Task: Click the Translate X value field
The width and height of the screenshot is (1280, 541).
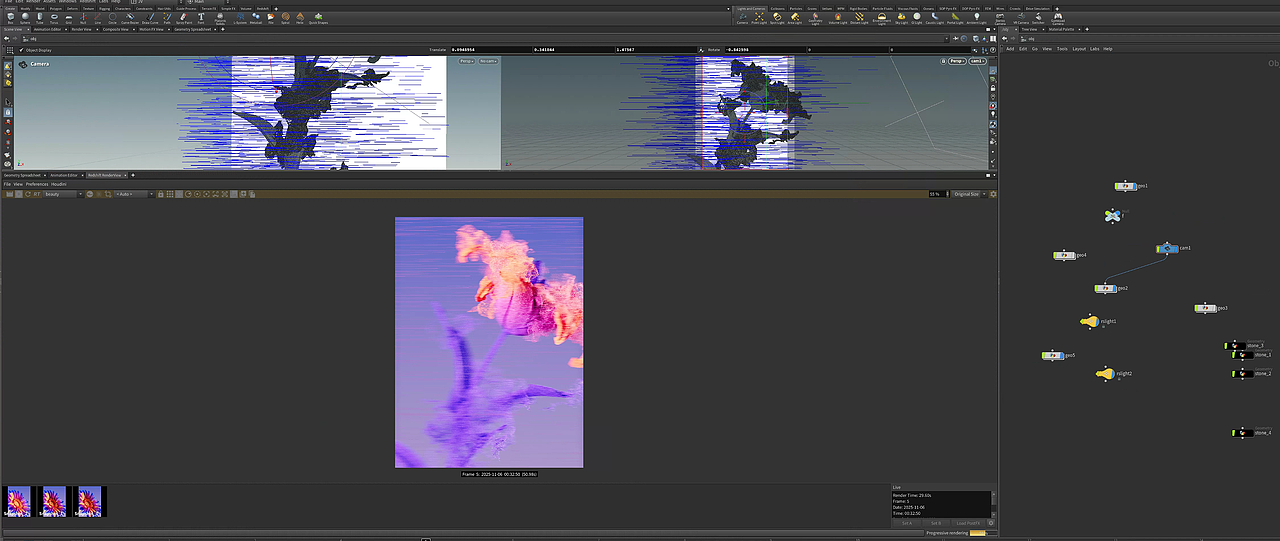Action: tap(489, 49)
